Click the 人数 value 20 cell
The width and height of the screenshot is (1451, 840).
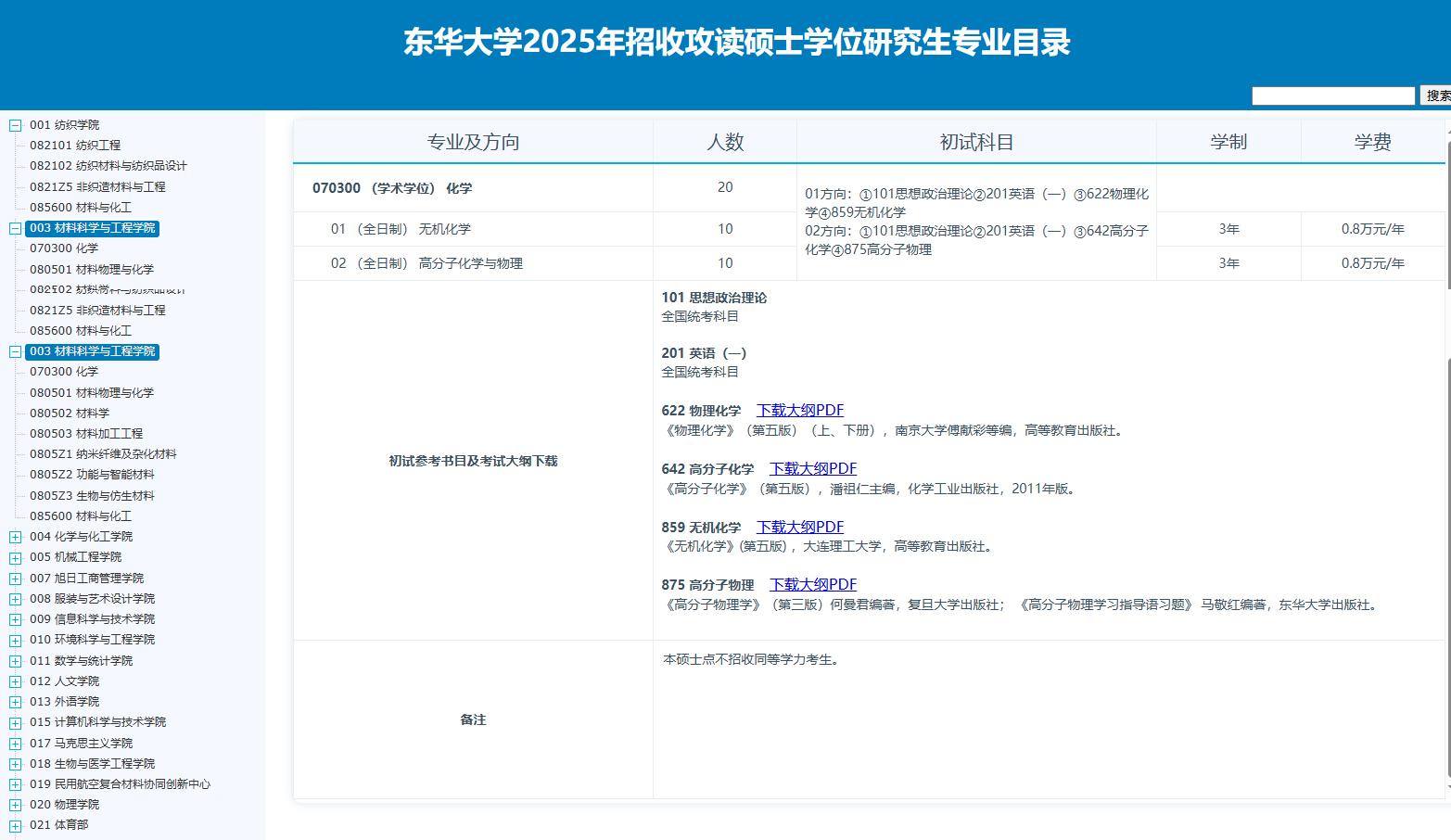pos(725,188)
